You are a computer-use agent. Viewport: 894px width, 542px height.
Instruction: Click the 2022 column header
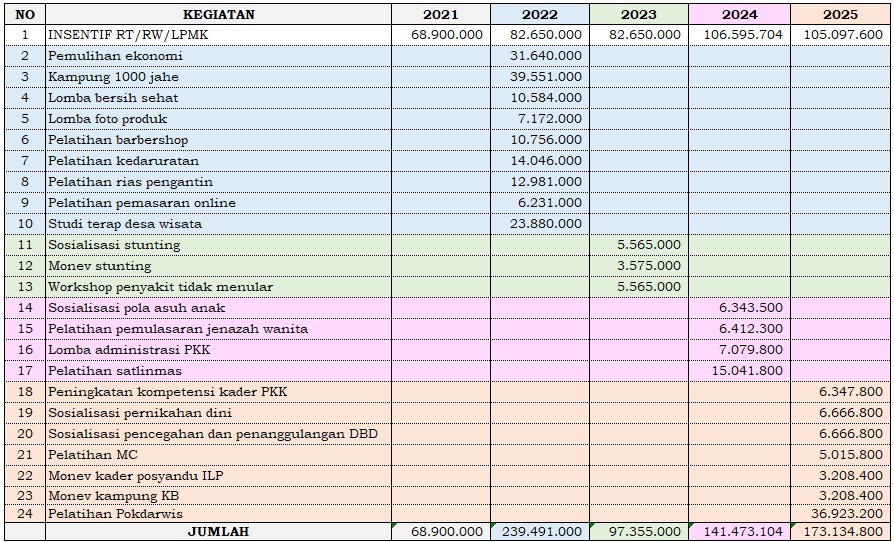[x=540, y=14]
